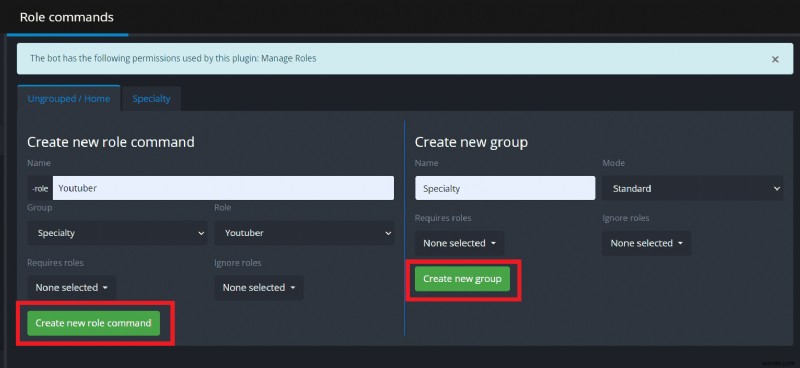
Task: Dismiss the Manage Roles permissions notice
Action: [x=775, y=59]
